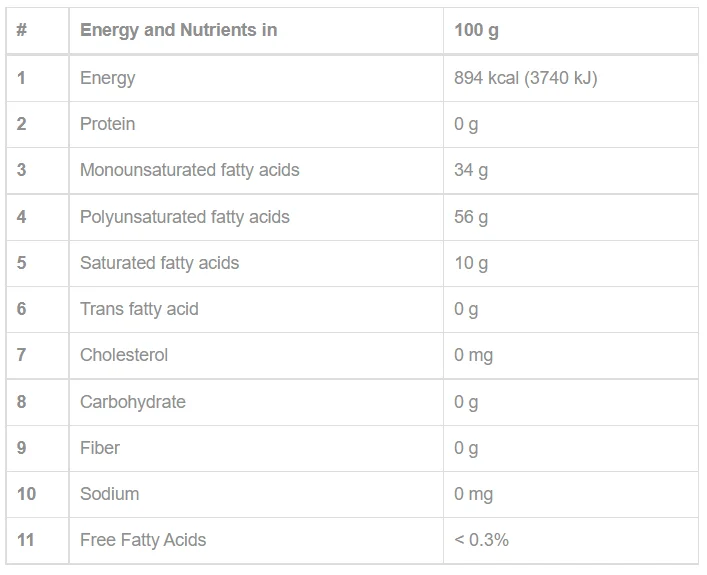Click the '< 0.3%' value cell
The height and width of the screenshot is (575, 707).
(571, 540)
